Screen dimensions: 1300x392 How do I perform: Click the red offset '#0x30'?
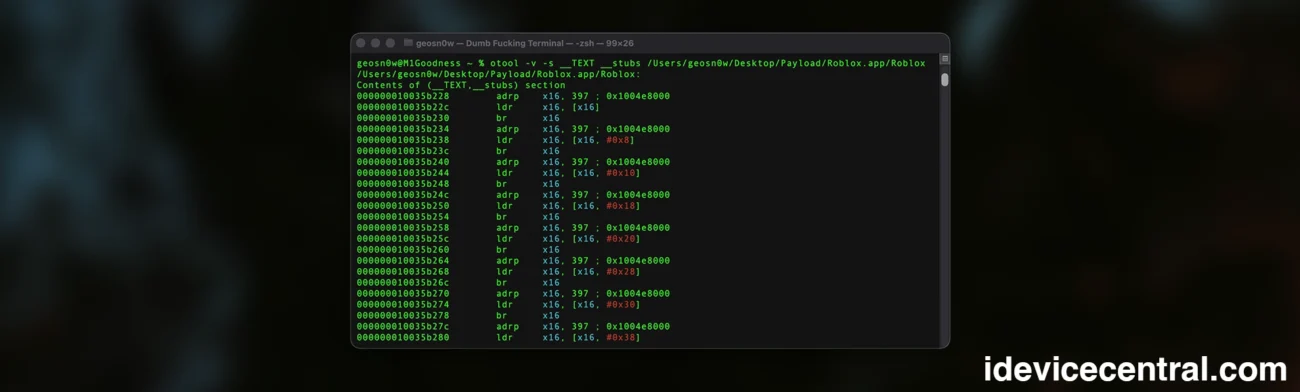pos(621,305)
